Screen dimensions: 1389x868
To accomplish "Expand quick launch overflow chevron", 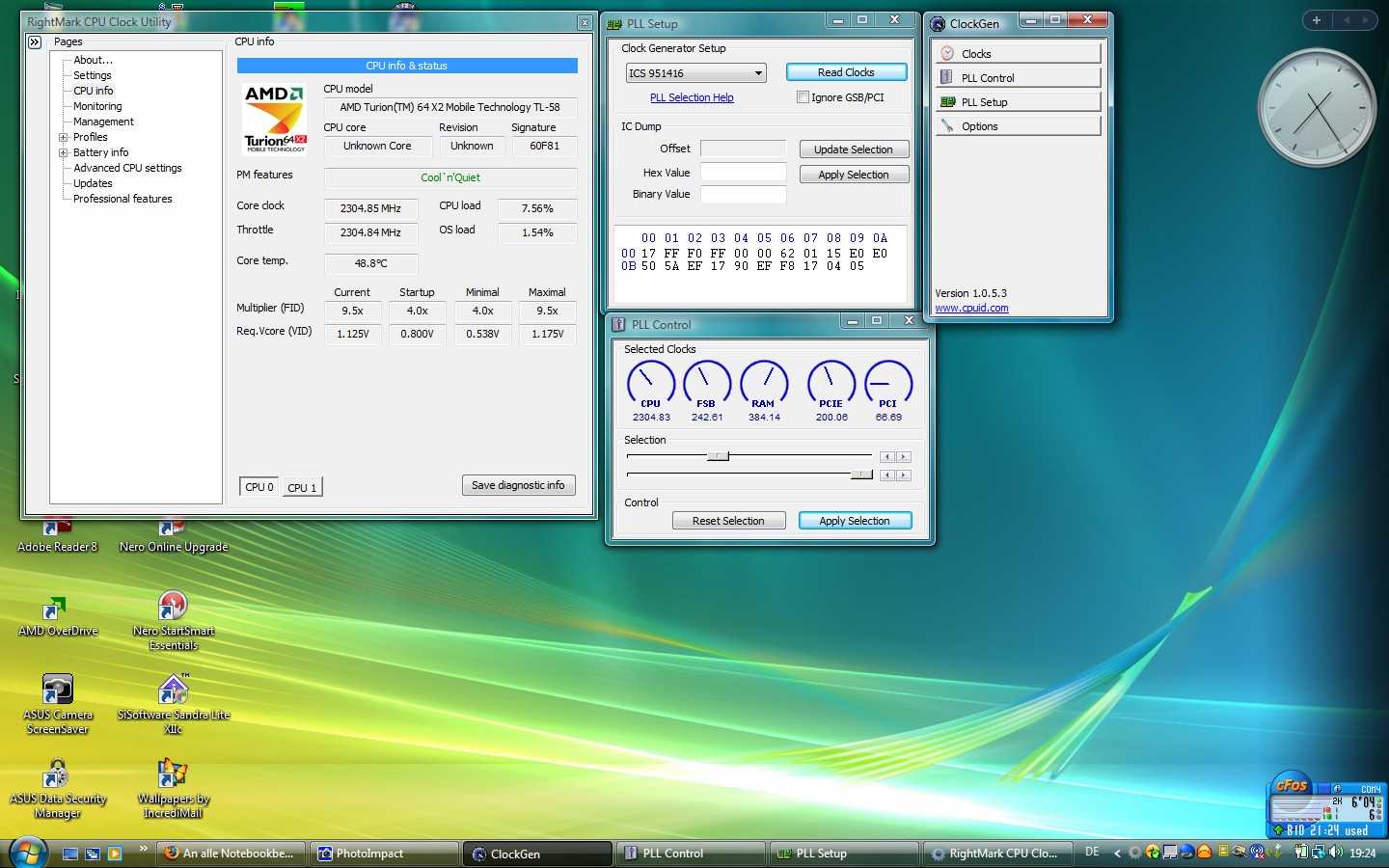I will [143, 849].
